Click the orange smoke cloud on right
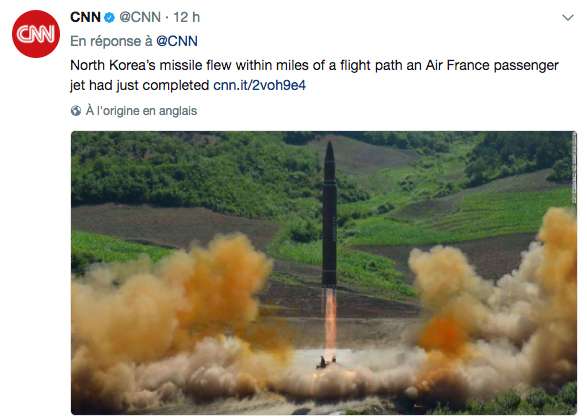587x420 pixels. [x=494, y=299]
